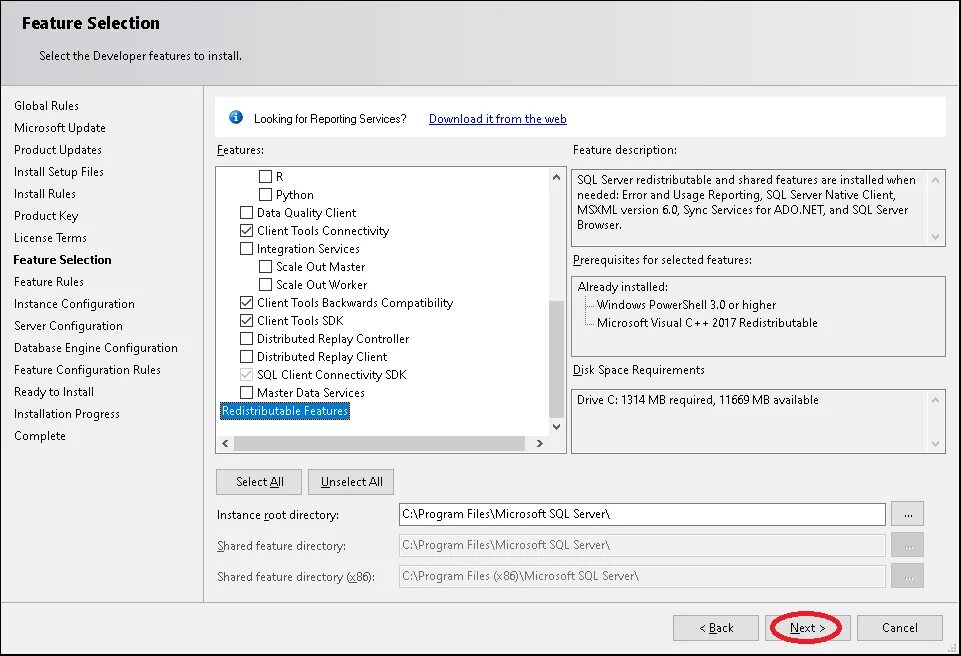Image resolution: width=961 pixels, height=656 pixels.
Task: Uncheck Client Tools Connectivity
Action: point(246,231)
